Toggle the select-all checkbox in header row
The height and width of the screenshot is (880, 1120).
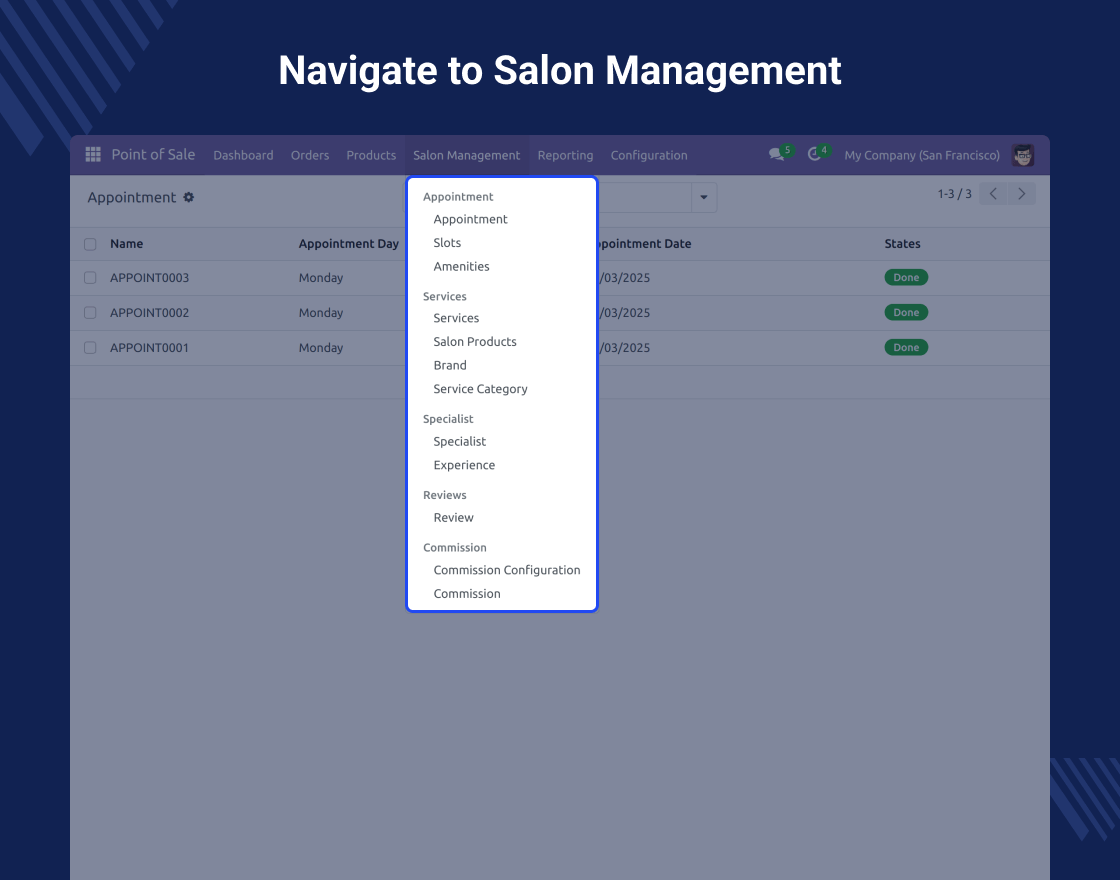pyautogui.click(x=90, y=244)
